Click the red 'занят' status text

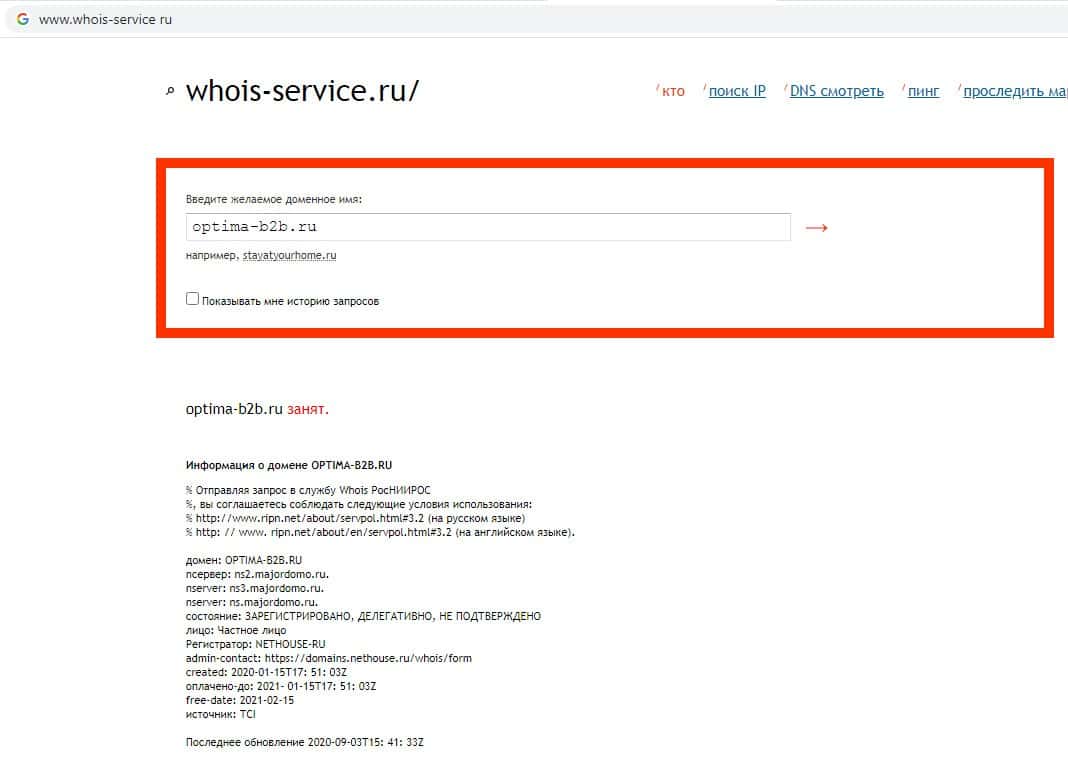[x=307, y=410]
